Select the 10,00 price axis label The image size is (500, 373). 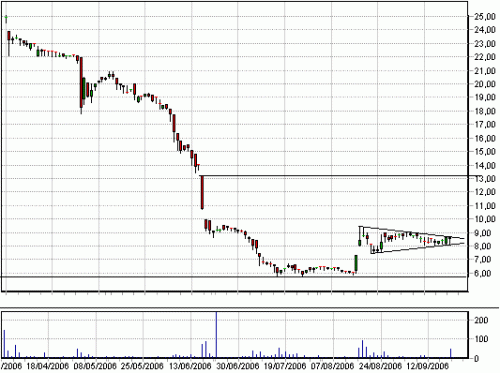point(485,219)
